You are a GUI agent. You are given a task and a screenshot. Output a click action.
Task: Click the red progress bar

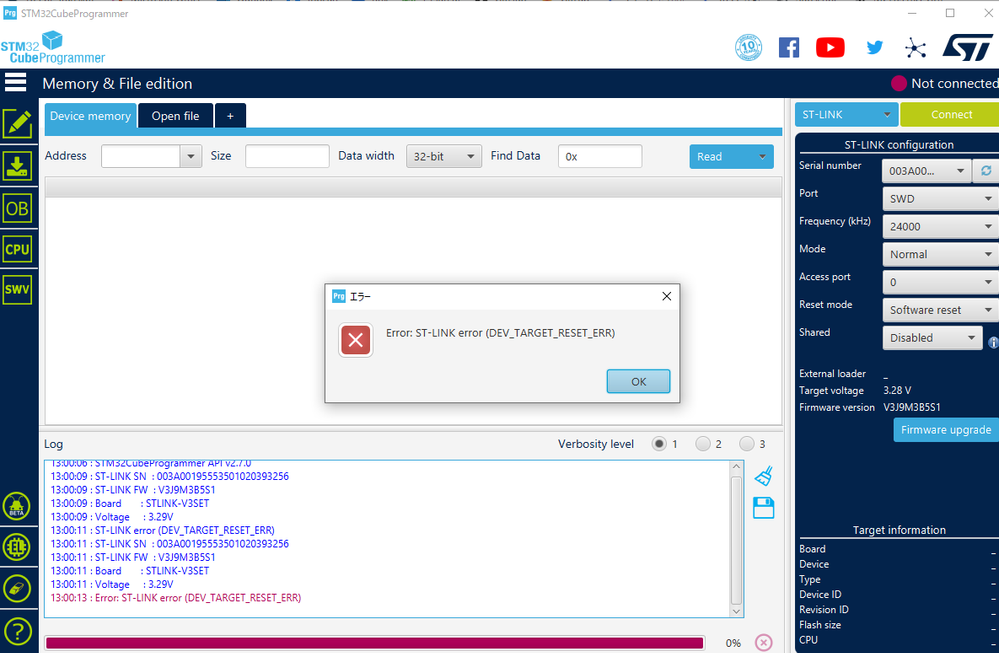375,643
